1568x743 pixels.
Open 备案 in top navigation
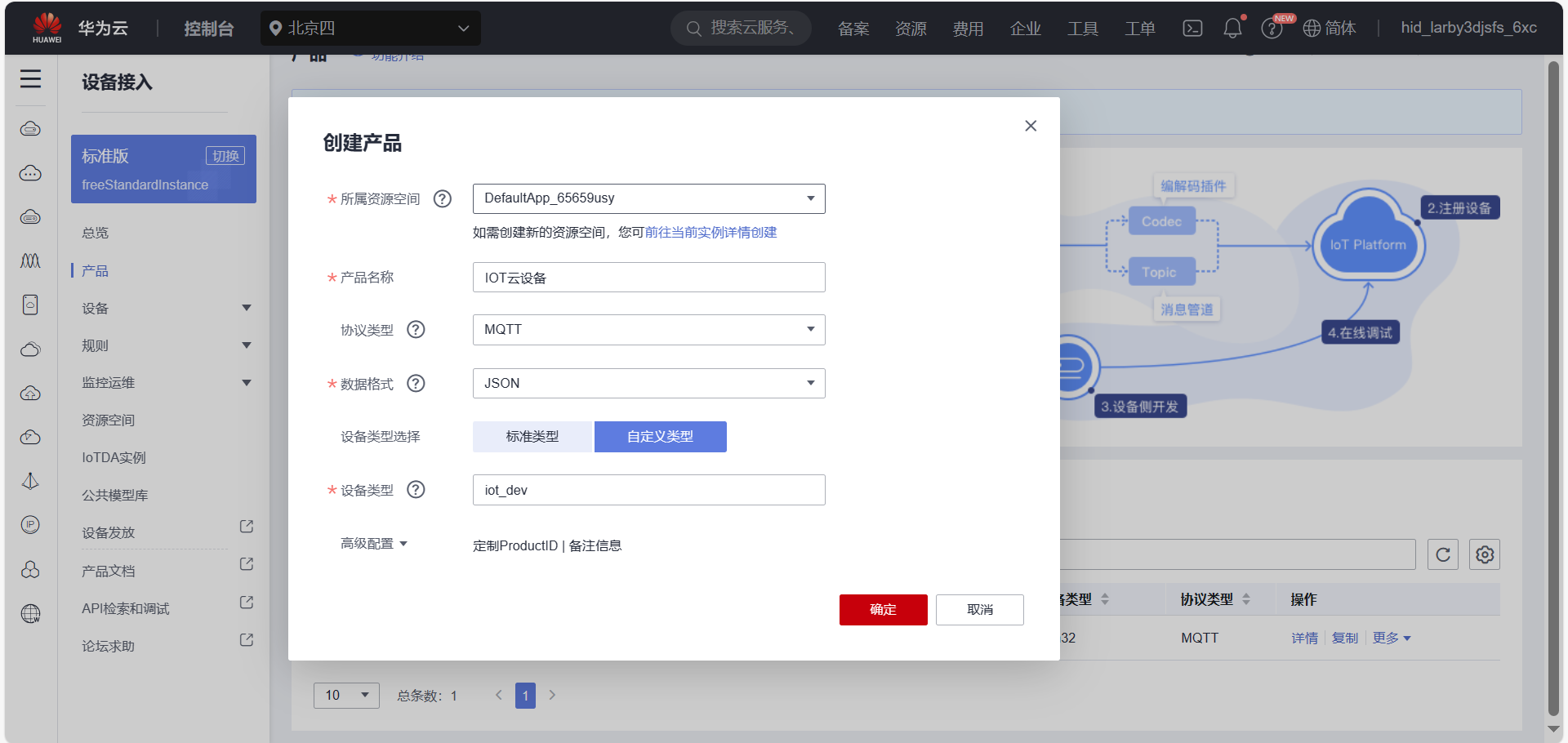pyautogui.click(x=853, y=29)
